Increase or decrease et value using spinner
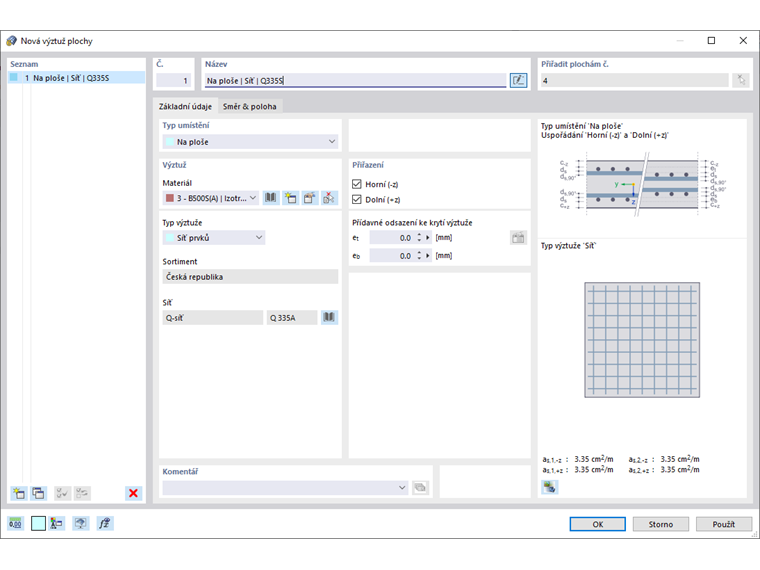The image size is (760, 570). pyautogui.click(x=419, y=238)
